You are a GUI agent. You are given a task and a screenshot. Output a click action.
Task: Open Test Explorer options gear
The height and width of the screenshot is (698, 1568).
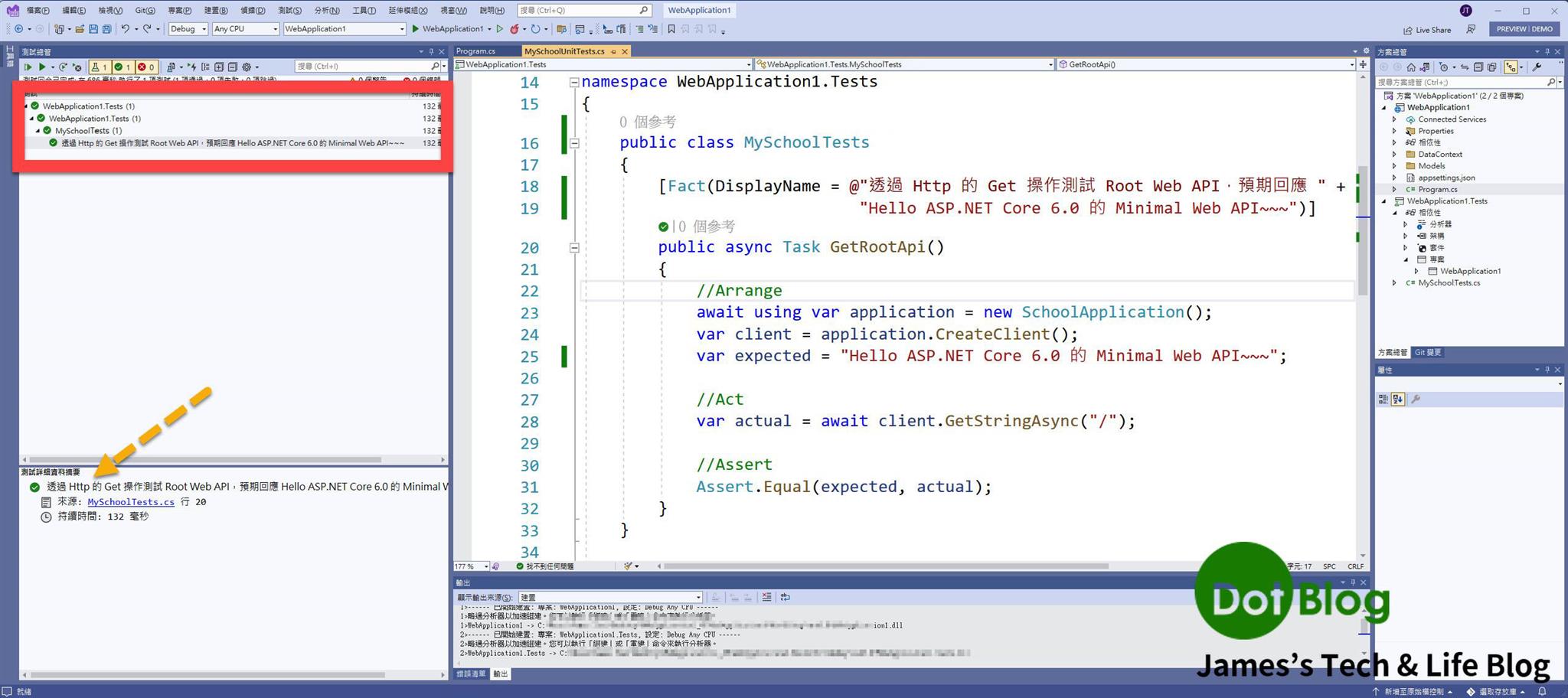click(x=246, y=67)
